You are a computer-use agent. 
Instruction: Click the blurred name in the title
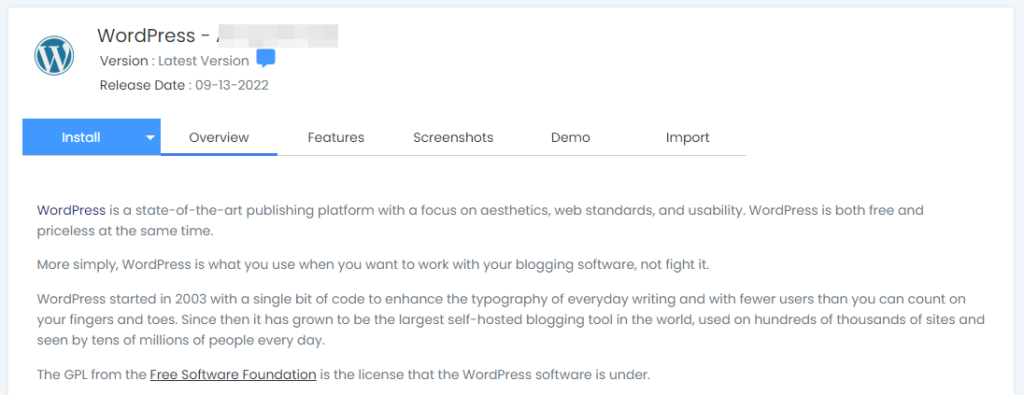point(277,35)
